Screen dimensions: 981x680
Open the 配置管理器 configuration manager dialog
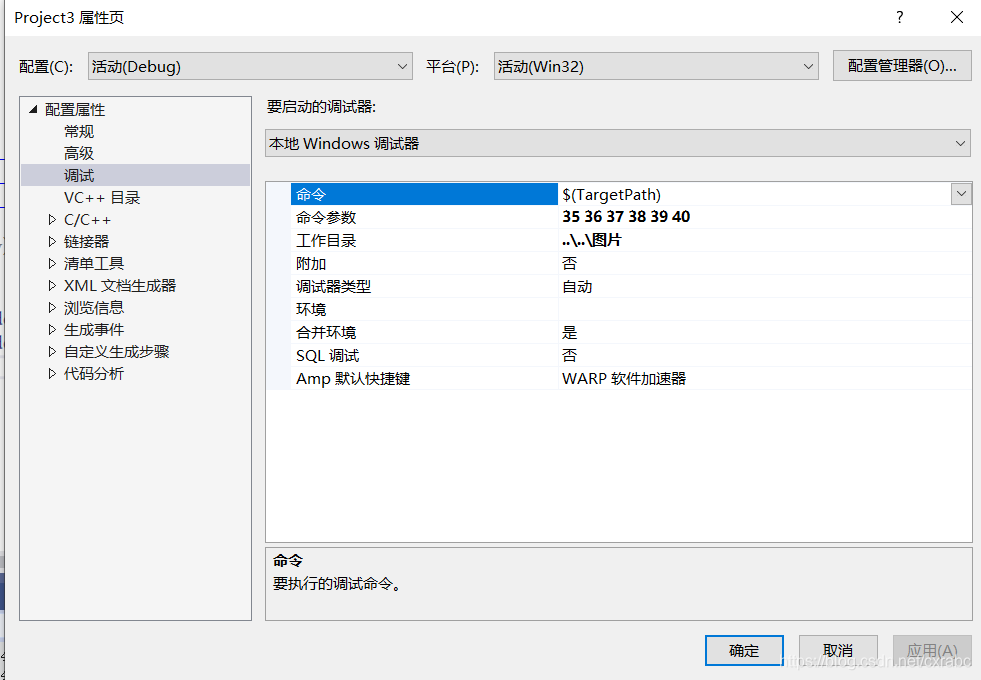coord(901,65)
